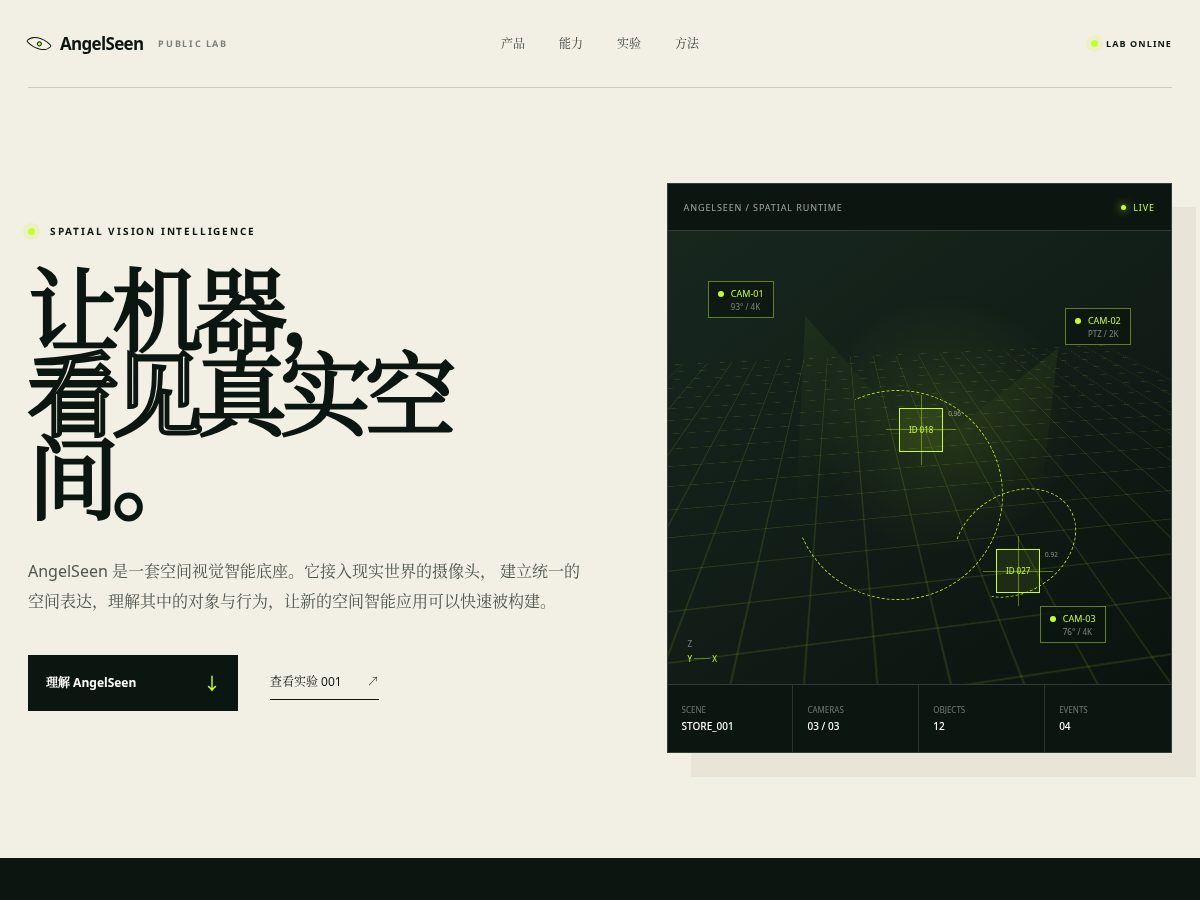This screenshot has width=1200, height=900.
Task: Click the ID 018 tracking box
Action: point(921,430)
